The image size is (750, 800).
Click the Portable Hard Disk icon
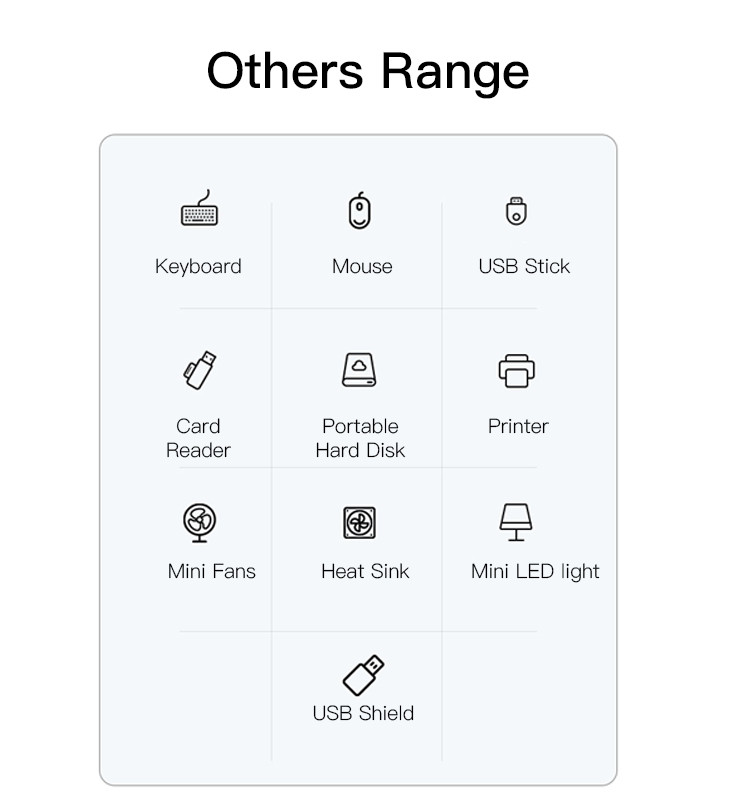(360, 370)
